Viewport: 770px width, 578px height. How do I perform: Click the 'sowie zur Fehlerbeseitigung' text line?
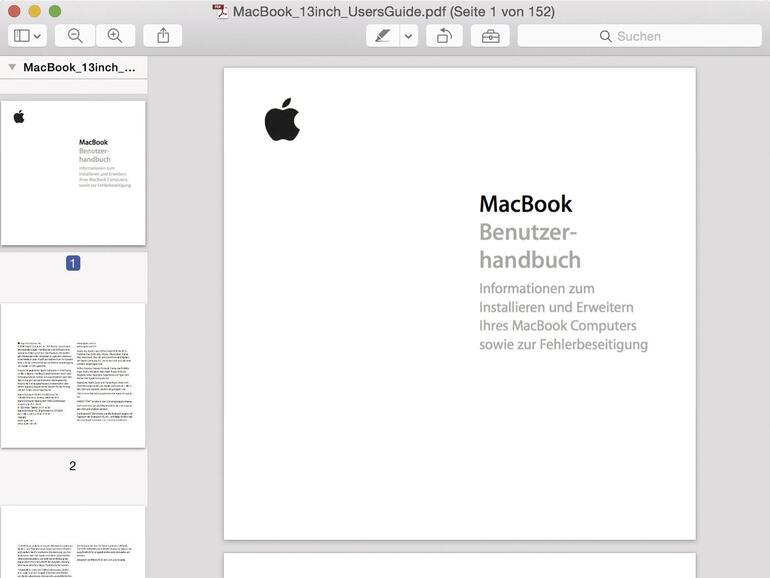point(563,345)
